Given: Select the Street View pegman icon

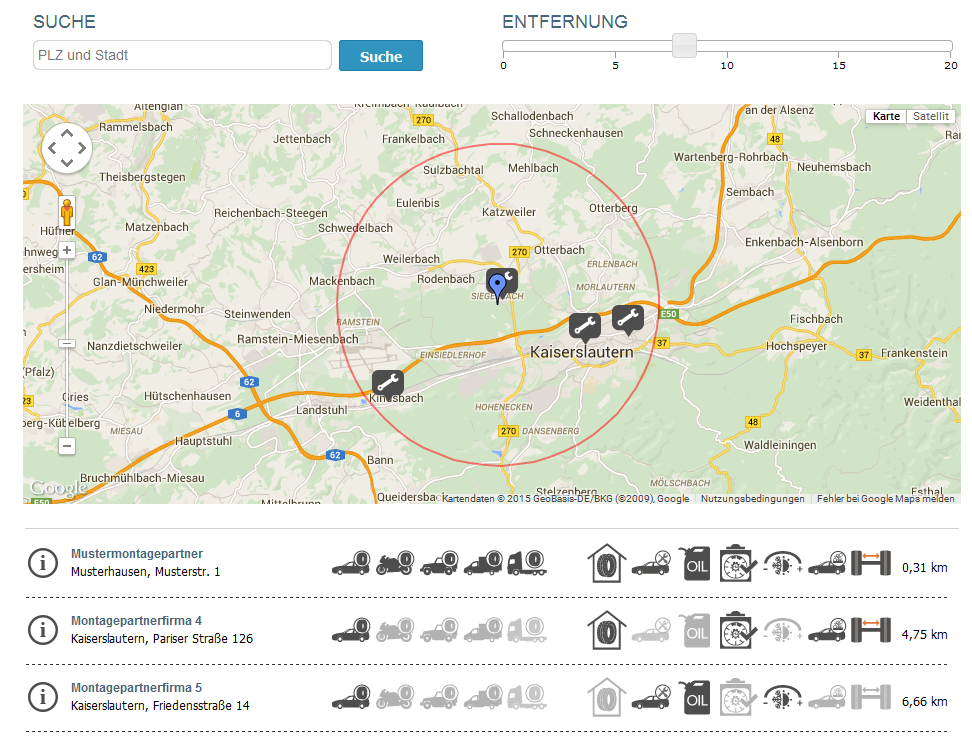Looking at the screenshot, I should (67, 213).
